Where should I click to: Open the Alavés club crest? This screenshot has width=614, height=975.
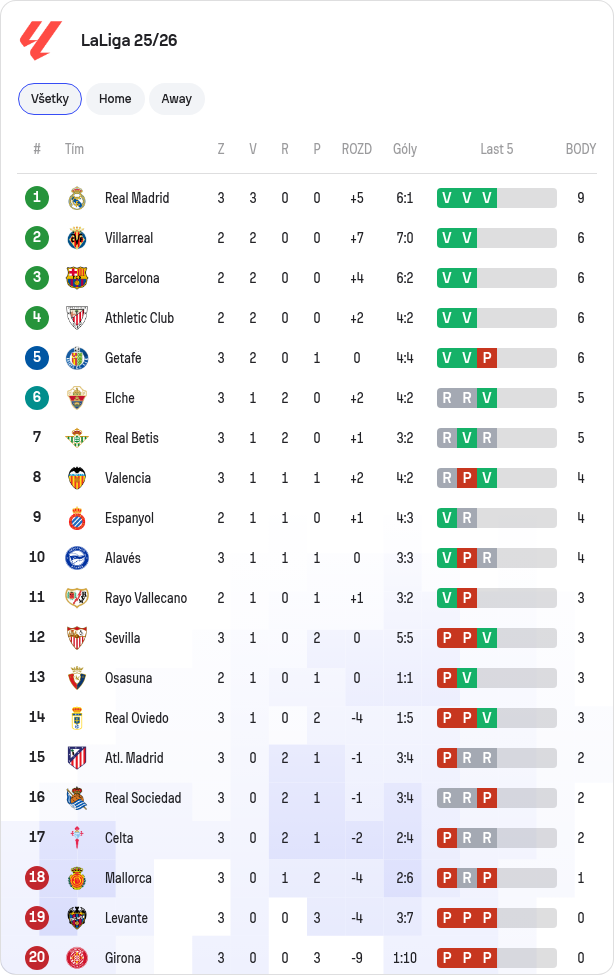coord(77,558)
